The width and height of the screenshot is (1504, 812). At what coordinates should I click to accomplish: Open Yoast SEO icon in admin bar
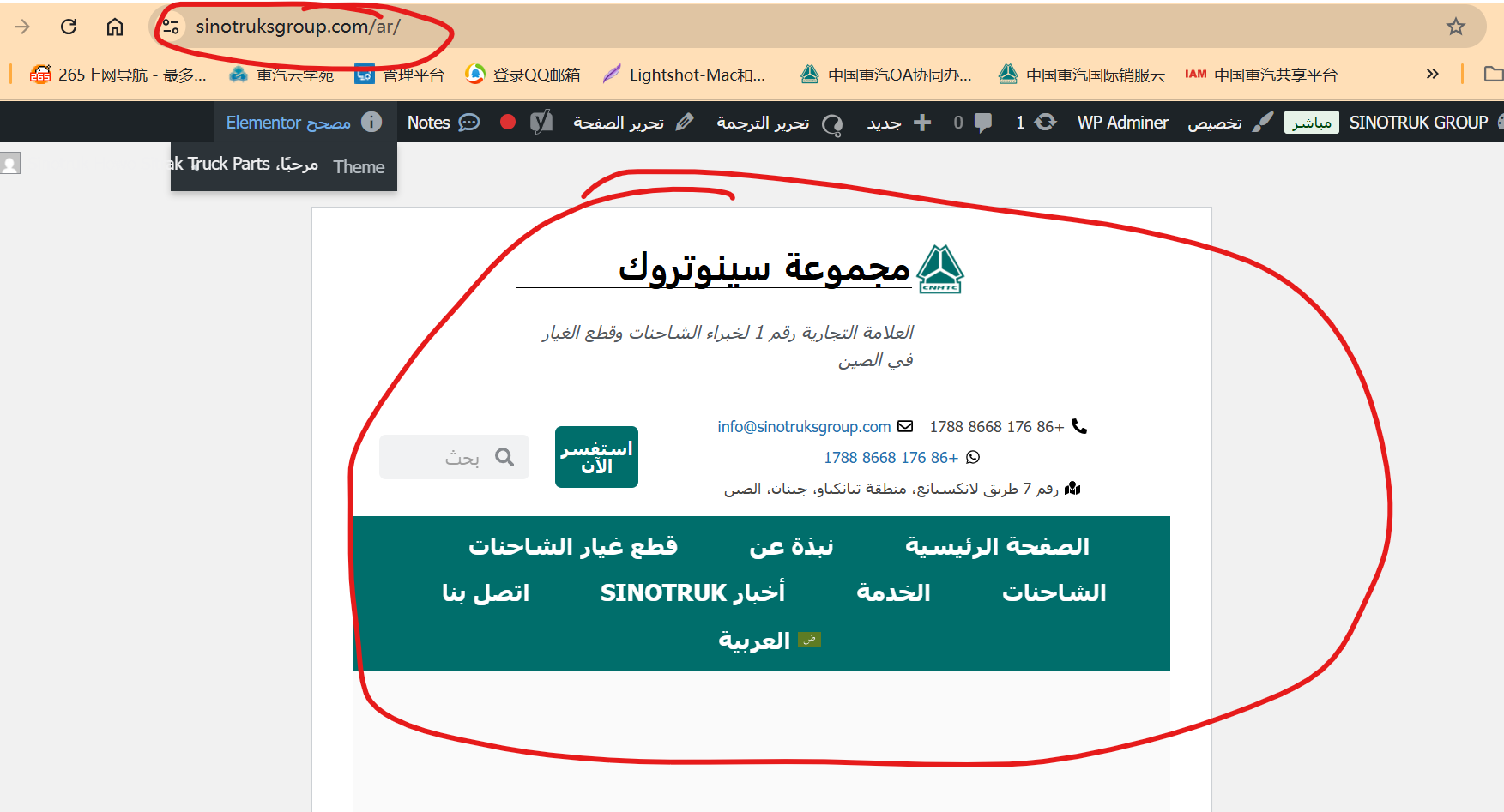[541, 123]
